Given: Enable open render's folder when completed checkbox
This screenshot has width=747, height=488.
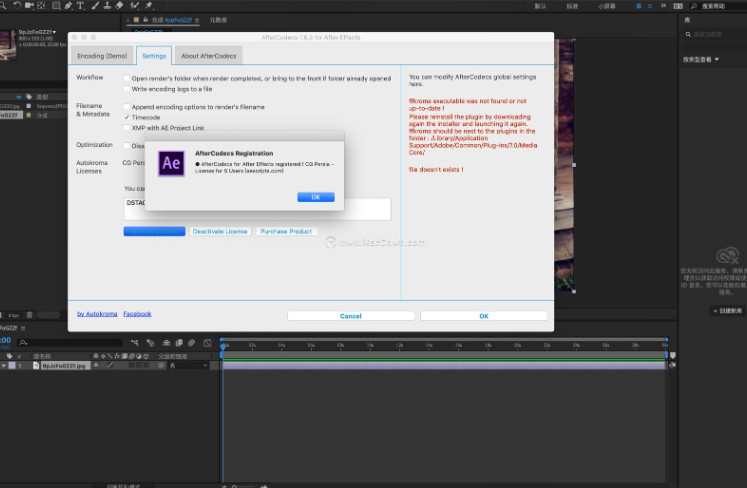Looking at the screenshot, I should tap(126, 78).
